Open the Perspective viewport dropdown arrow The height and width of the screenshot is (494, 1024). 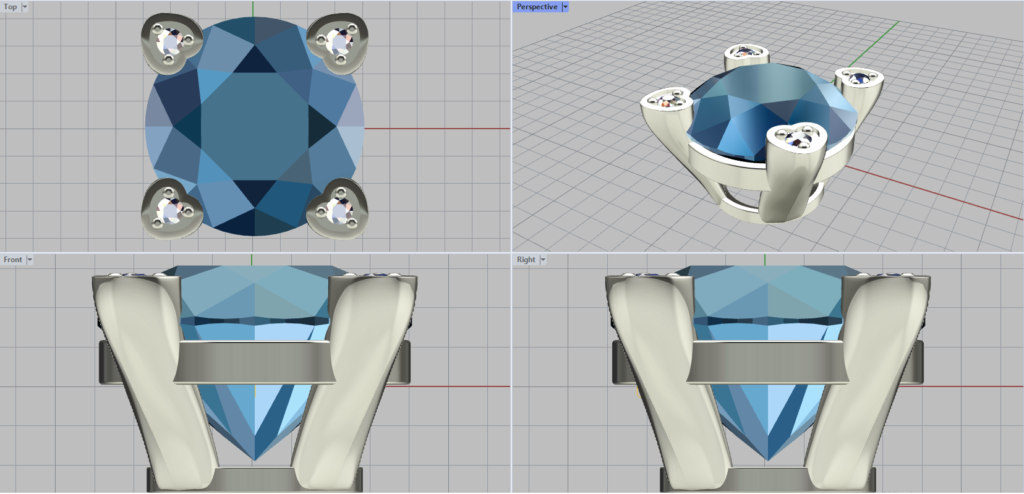(x=565, y=6)
